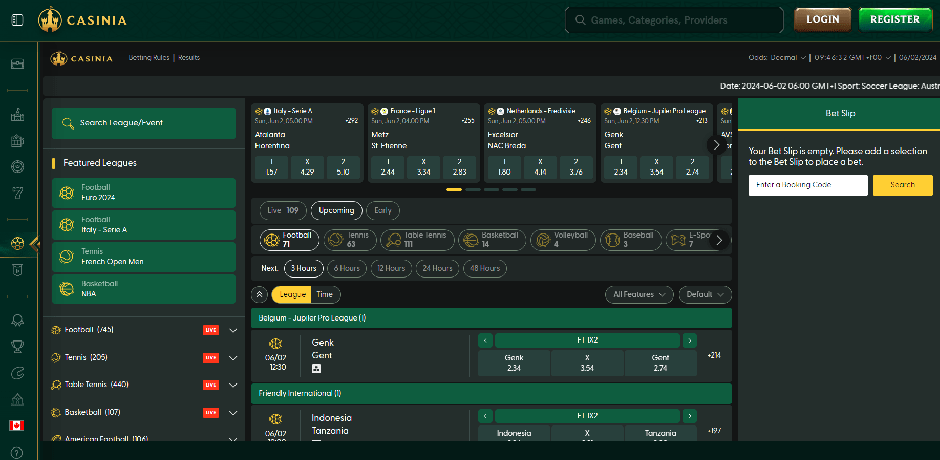This screenshot has height=460, width=940.
Task: Click the REGISTER button
Action: [x=894, y=19]
